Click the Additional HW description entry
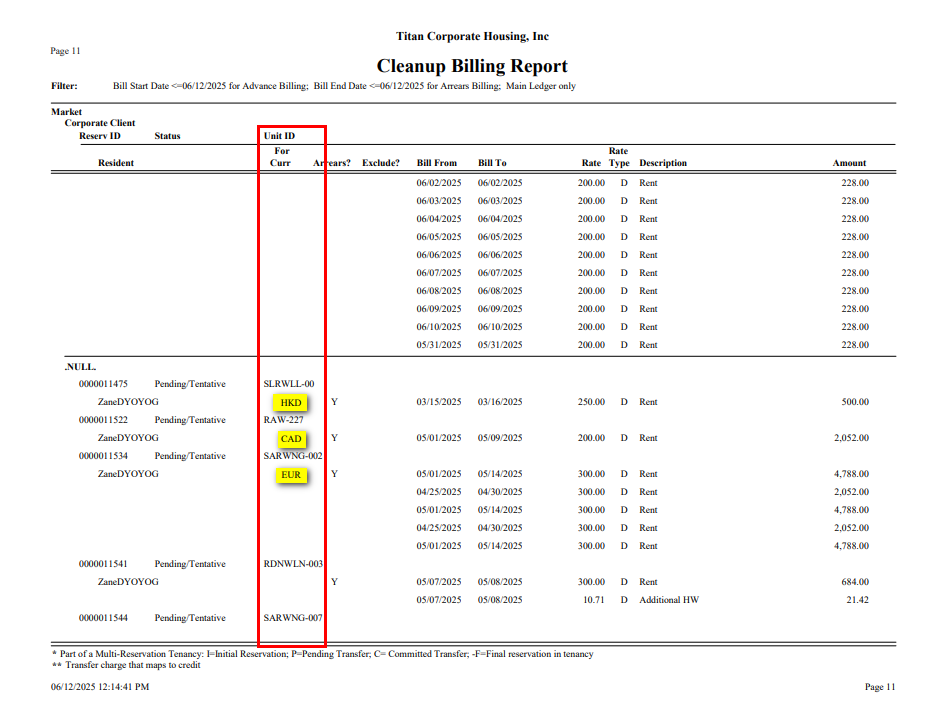 pyautogui.click(x=669, y=600)
